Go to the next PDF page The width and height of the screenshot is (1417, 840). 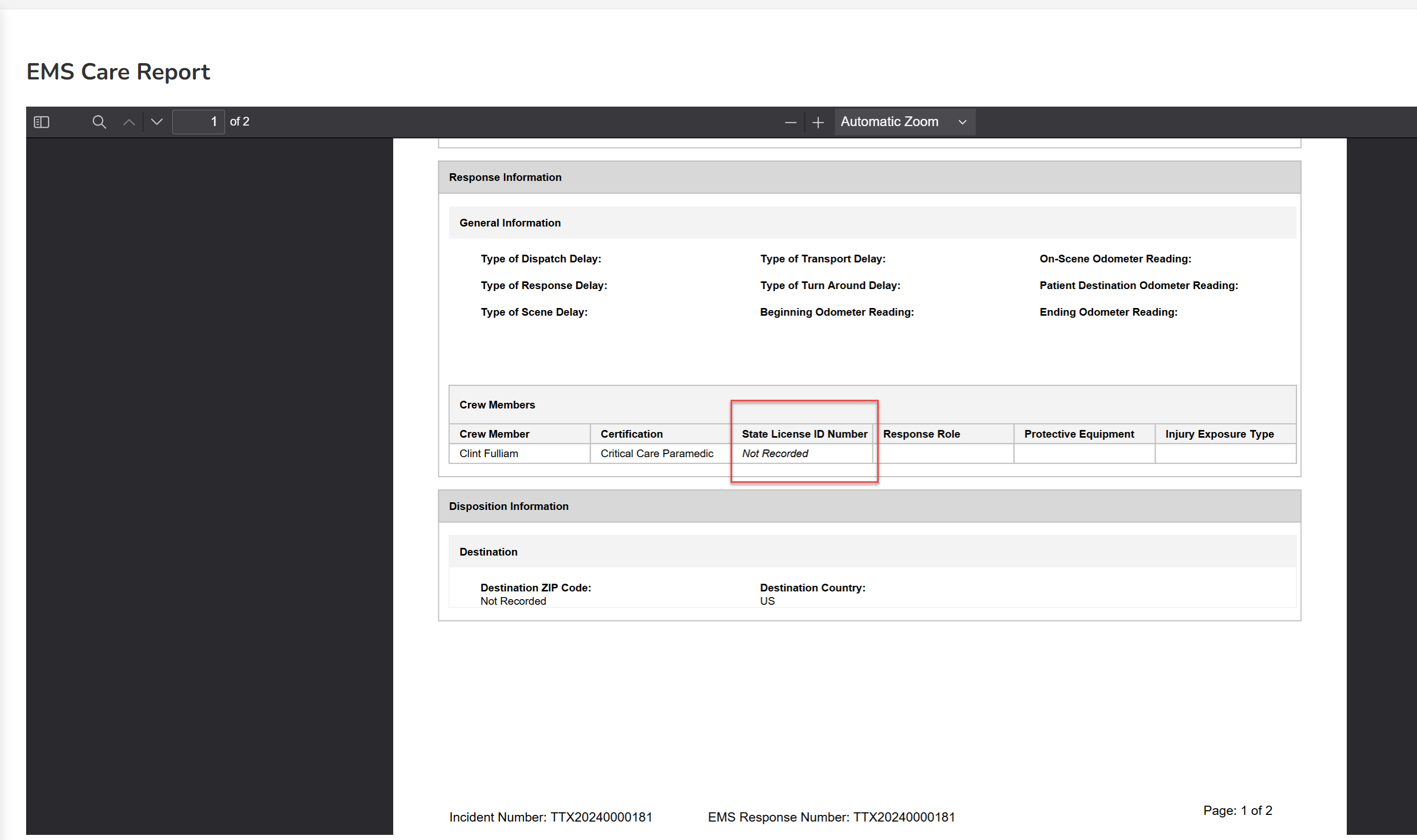[157, 121]
